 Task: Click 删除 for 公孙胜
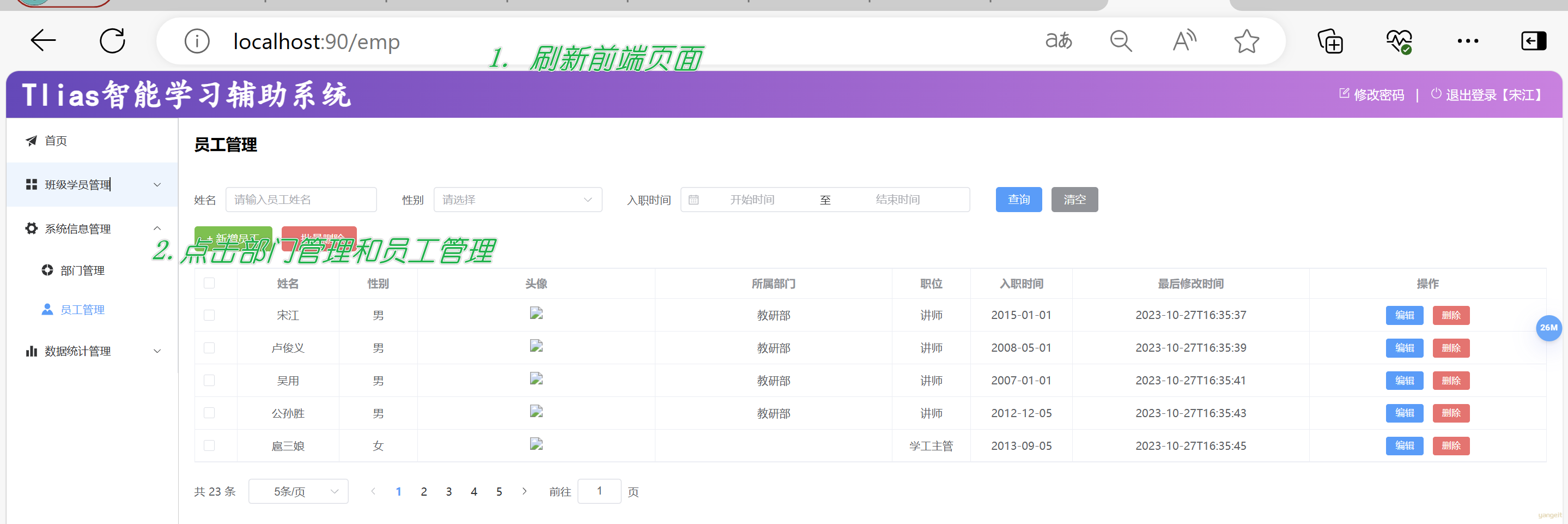(x=1451, y=413)
